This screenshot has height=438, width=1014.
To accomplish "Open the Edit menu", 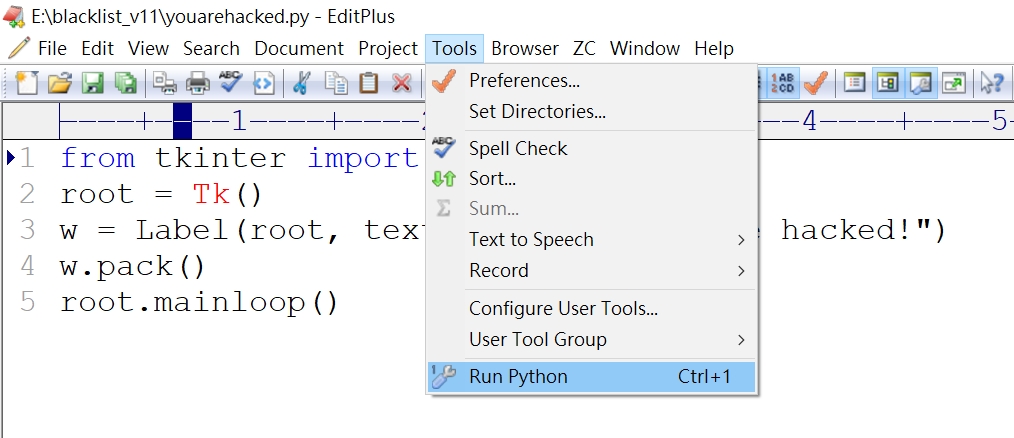I will click(98, 49).
